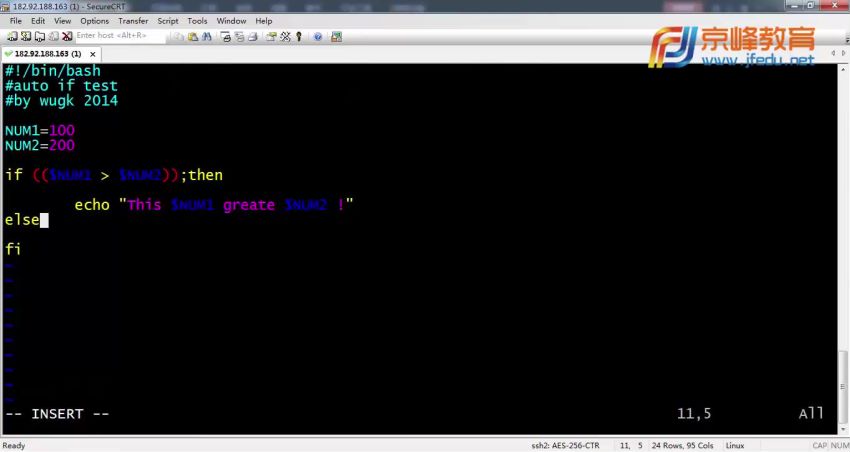This screenshot has width=850, height=452.
Task: Launch SecureFX from the rightmost toolbar icon
Action: tap(336, 36)
